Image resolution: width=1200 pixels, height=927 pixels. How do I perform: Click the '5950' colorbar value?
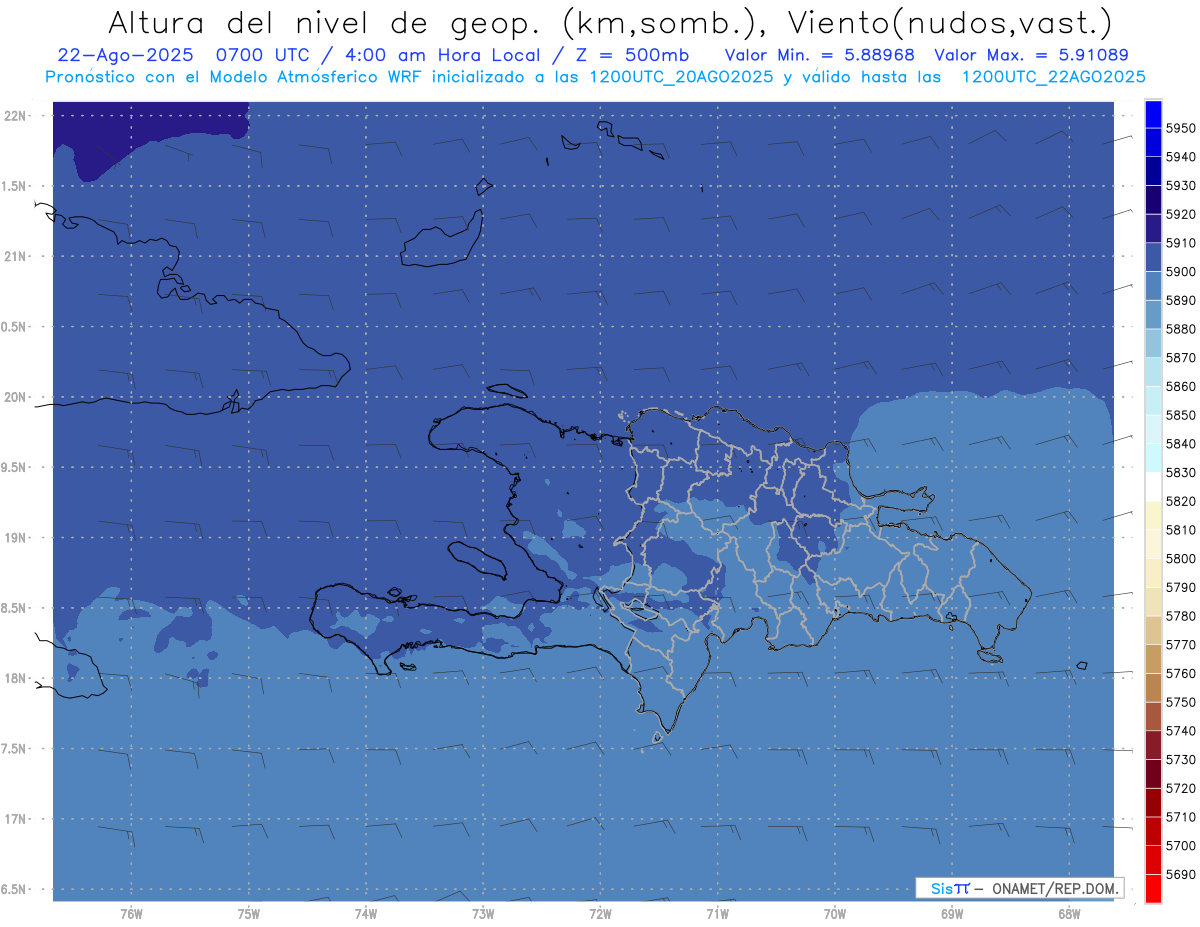click(1180, 128)
